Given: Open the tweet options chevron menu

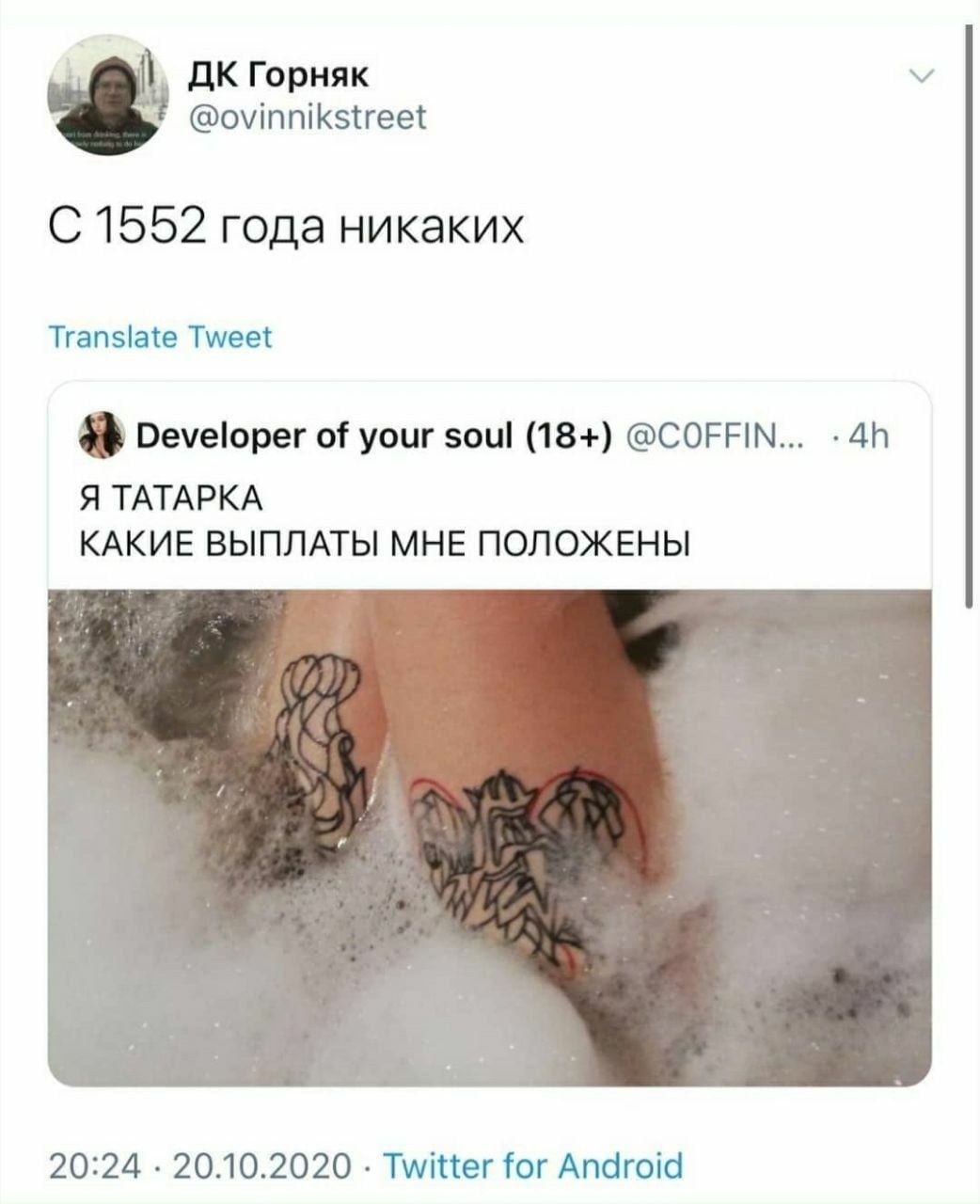Looking at the screenshot, I should pyautogui.click(x=923, y=77).
